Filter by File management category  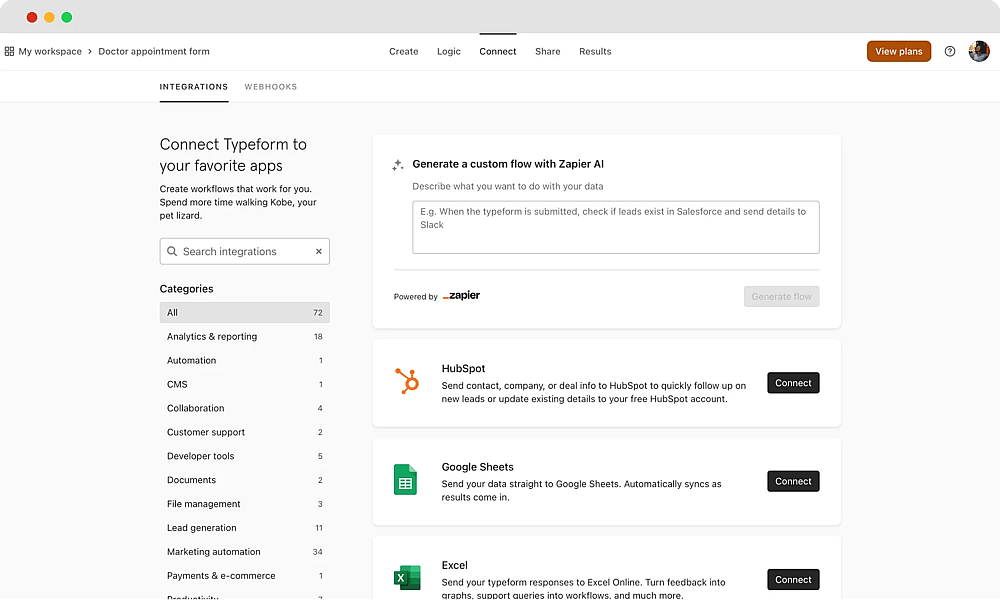point(244,504)
